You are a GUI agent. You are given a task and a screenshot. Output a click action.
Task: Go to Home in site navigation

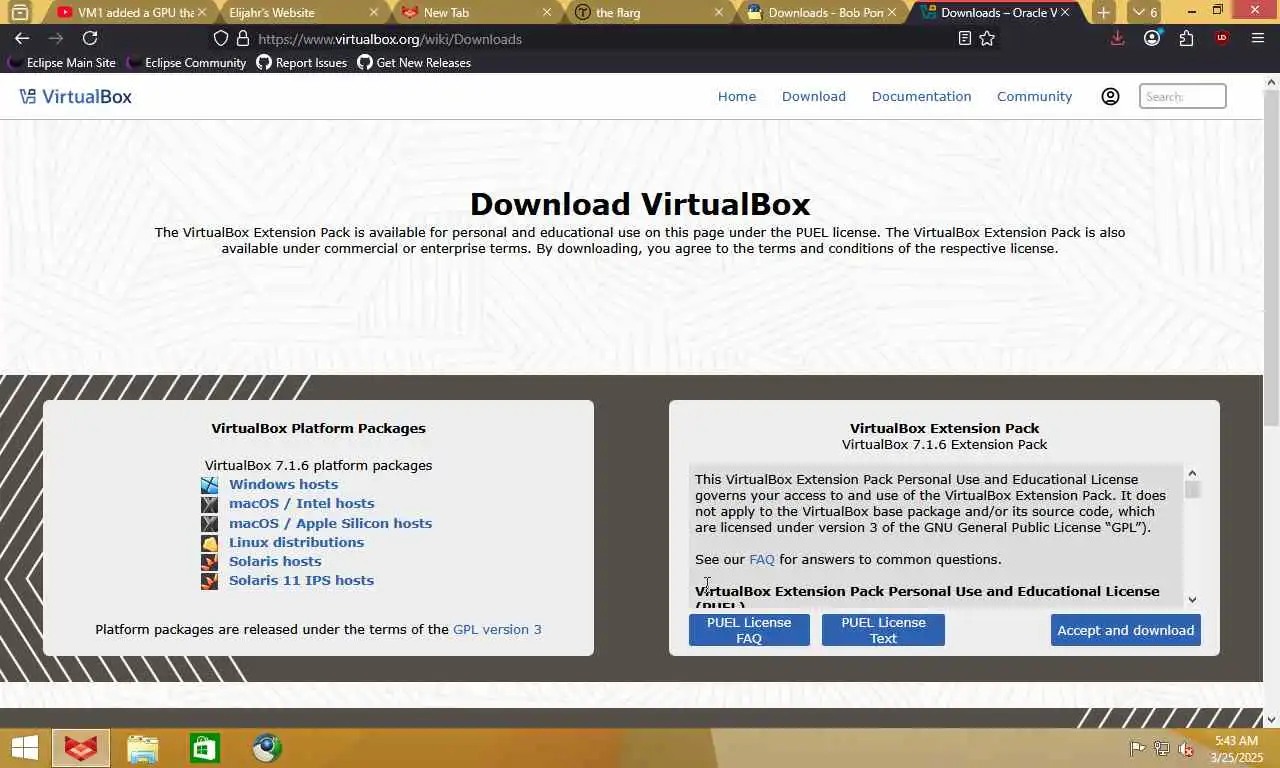[737, 96]
